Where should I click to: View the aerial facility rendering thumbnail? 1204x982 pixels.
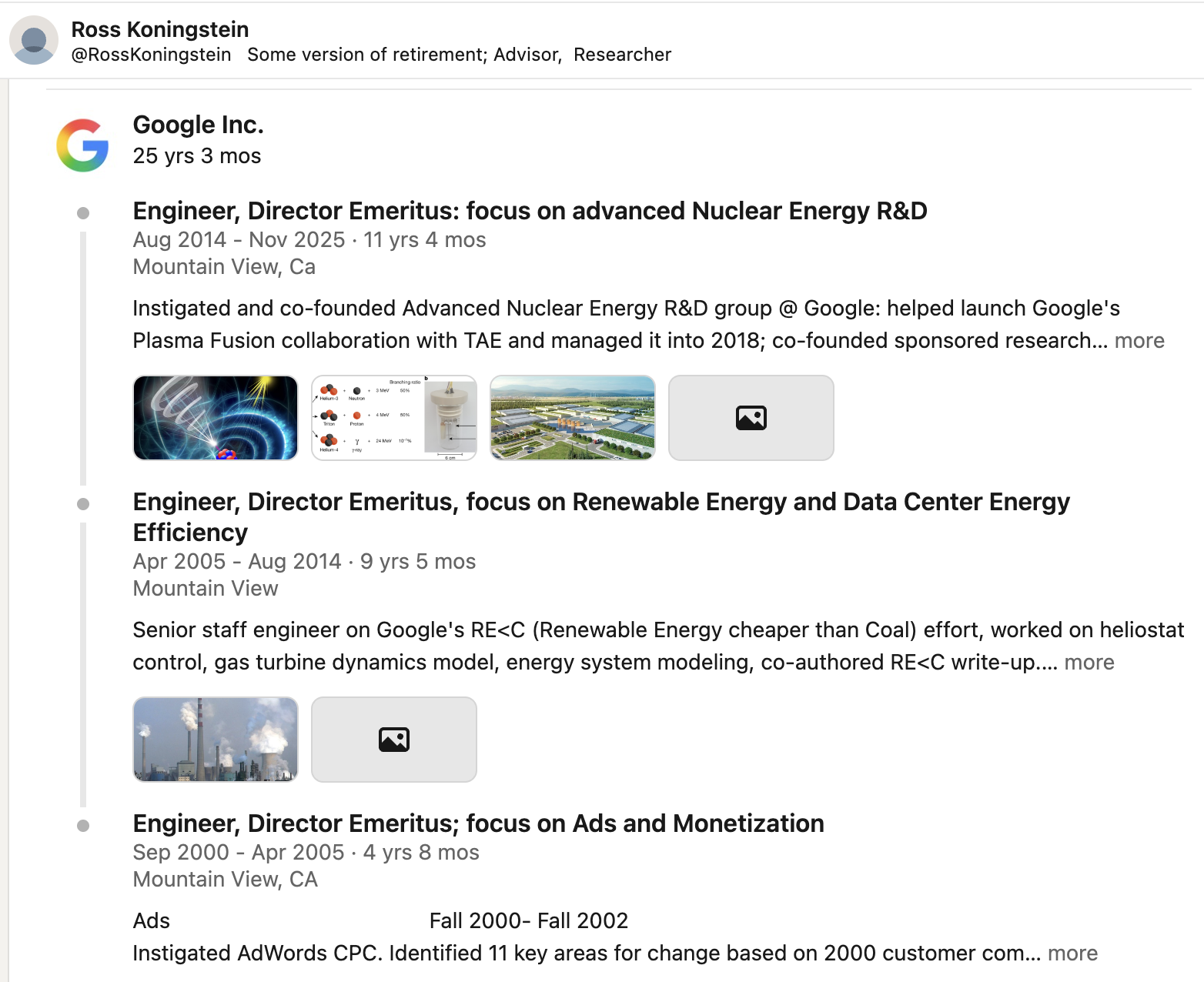(x=573, y=418)
